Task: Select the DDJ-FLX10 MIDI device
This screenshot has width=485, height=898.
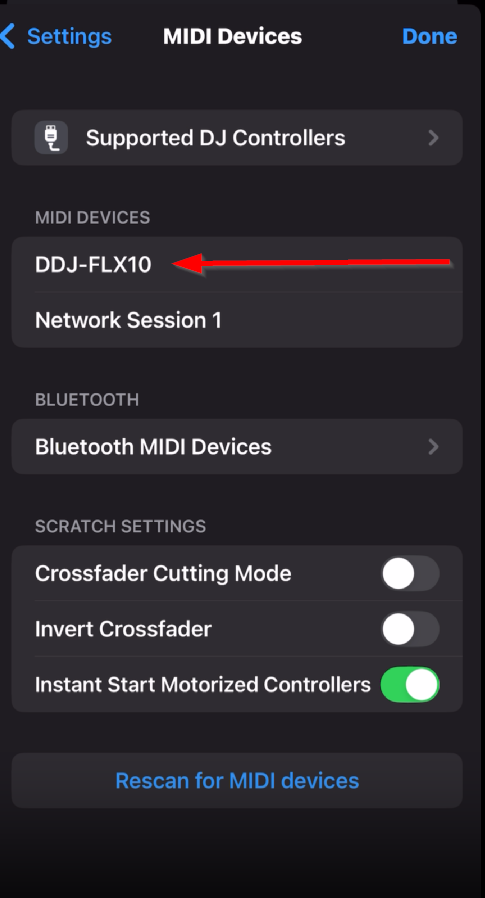Action: pyautogui.click(x=237, y=265)
